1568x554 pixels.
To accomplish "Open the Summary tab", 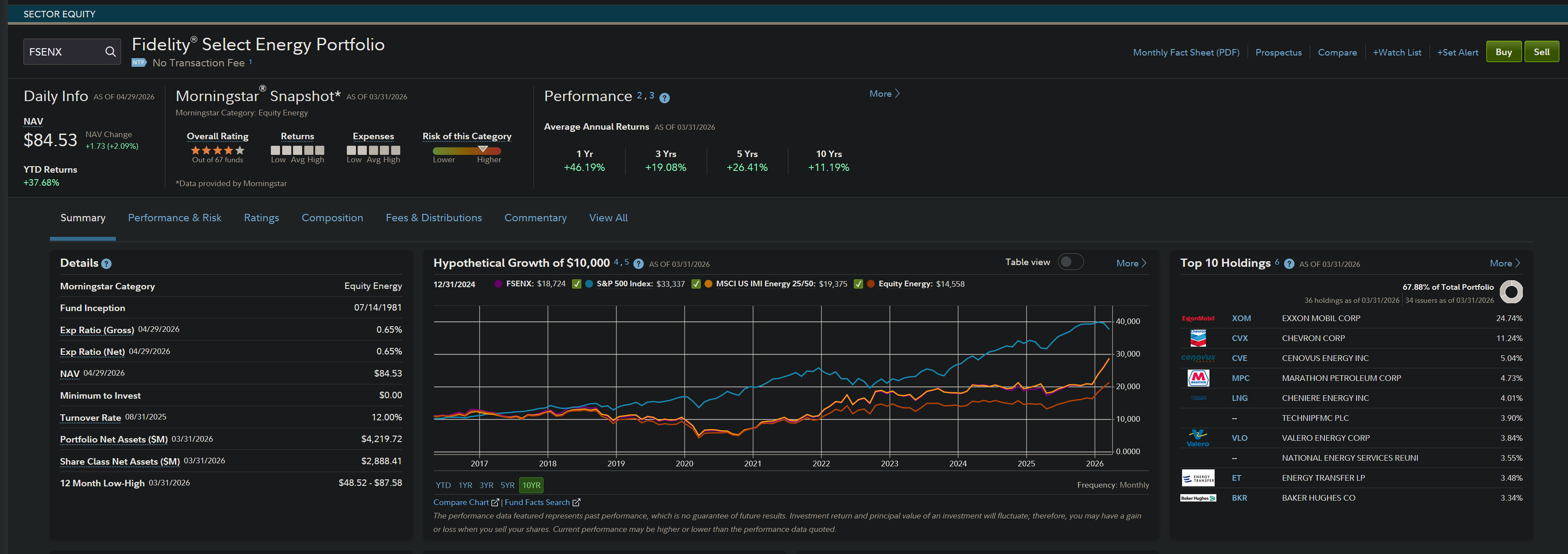I will click(x=83, y=218).
